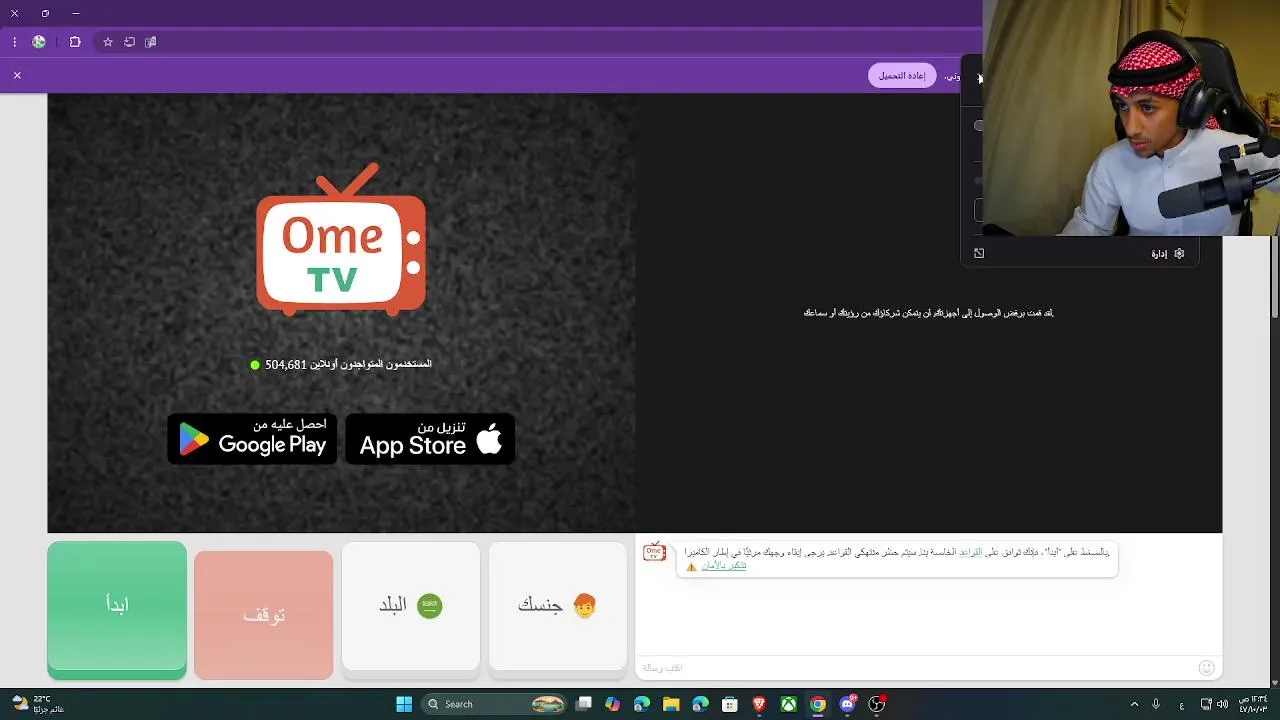The width and height of the screenshot is (1280, 720).
Task: Click the red توقف (Stop) button
Action: (x=264, y=615)
